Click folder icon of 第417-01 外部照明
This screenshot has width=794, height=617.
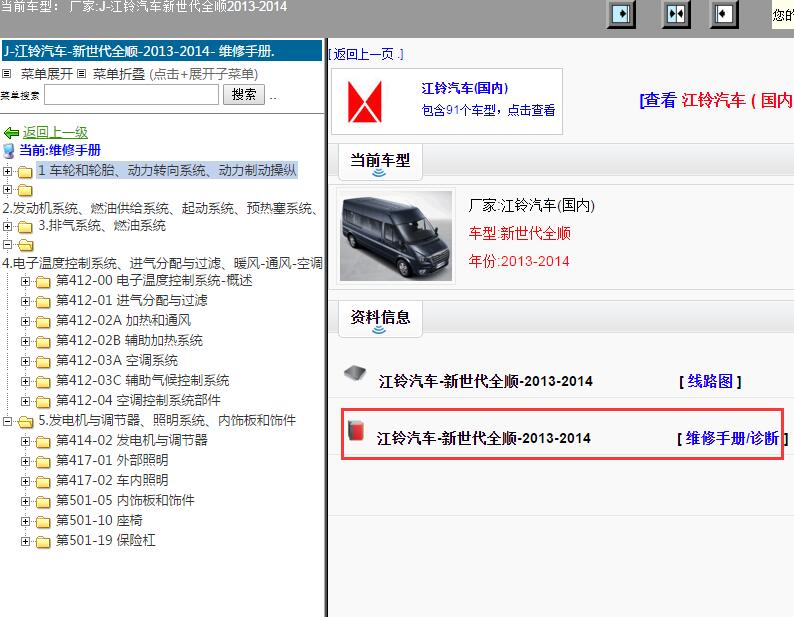point(43,461)
